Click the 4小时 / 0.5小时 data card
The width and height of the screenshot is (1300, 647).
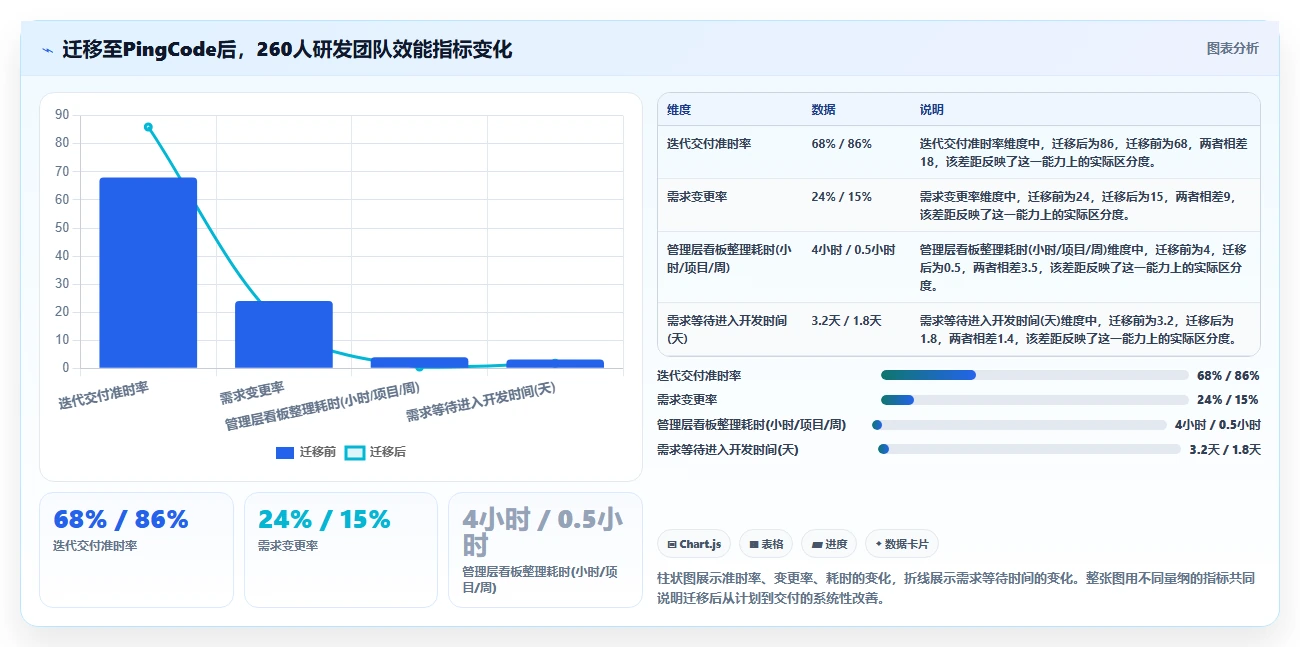pos(545,549)
